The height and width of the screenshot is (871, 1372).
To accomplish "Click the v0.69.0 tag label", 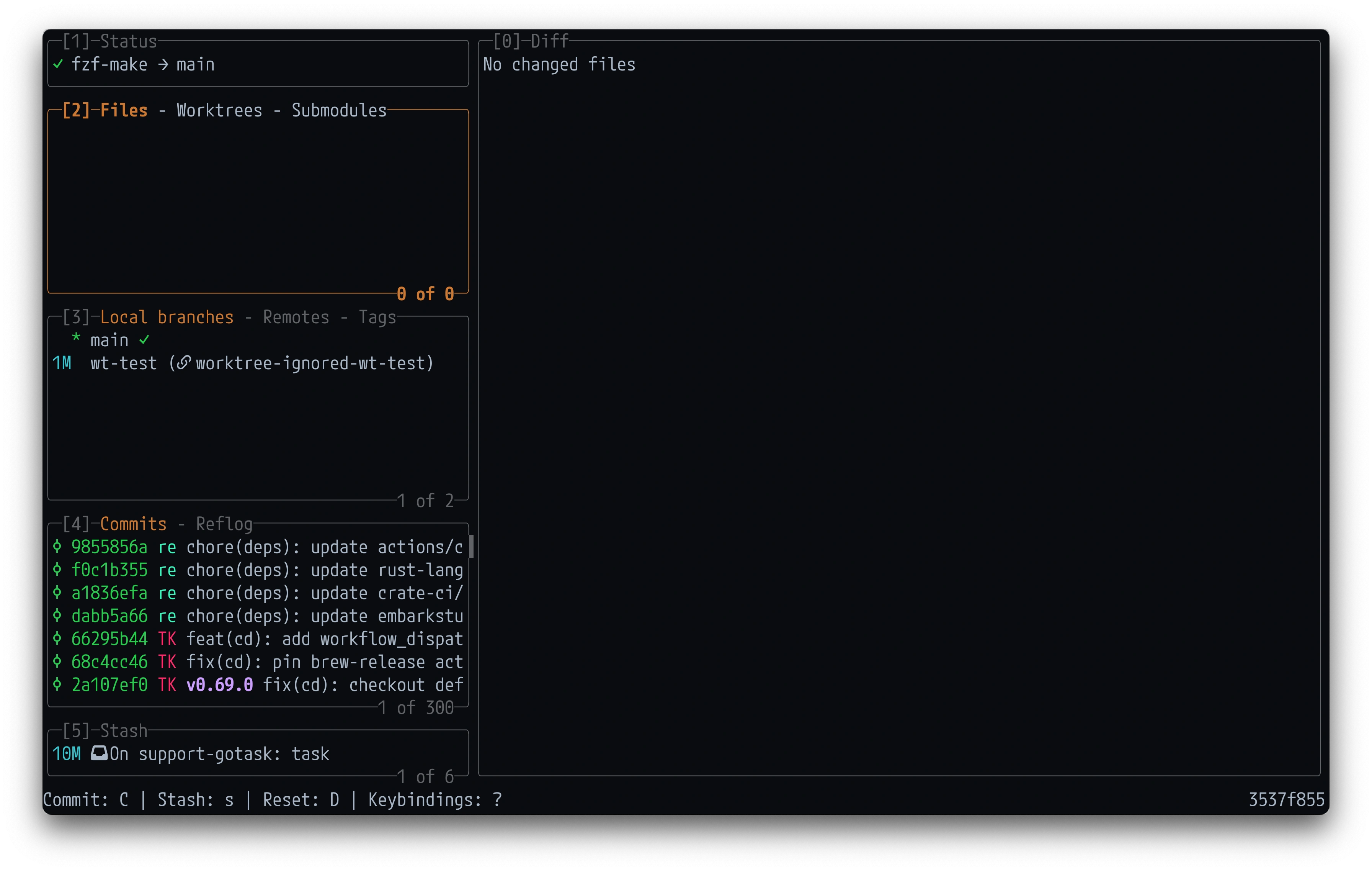I will click(219, 684).
